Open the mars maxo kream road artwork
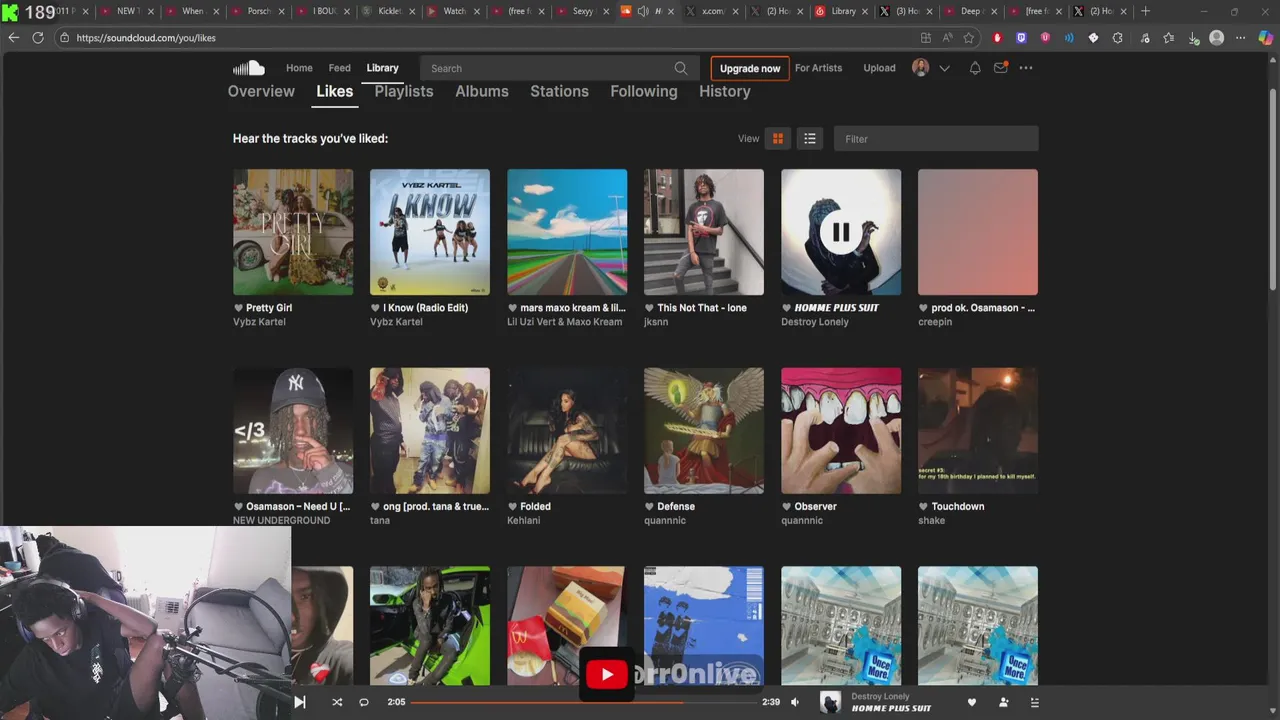1280x720 pixels. pos(567,232)
